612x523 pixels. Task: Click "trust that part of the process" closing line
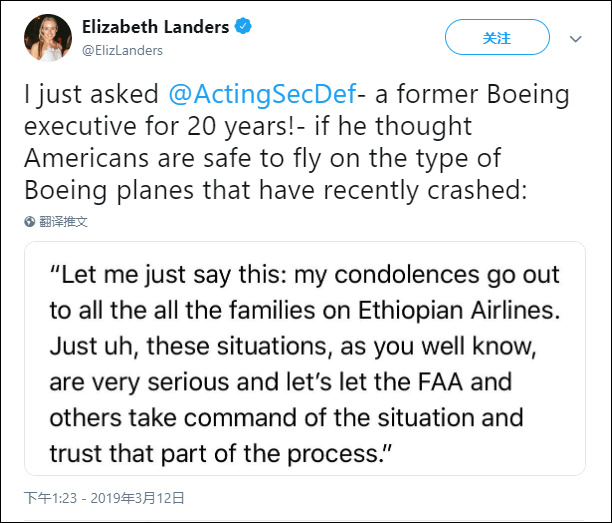coord(220,453)
